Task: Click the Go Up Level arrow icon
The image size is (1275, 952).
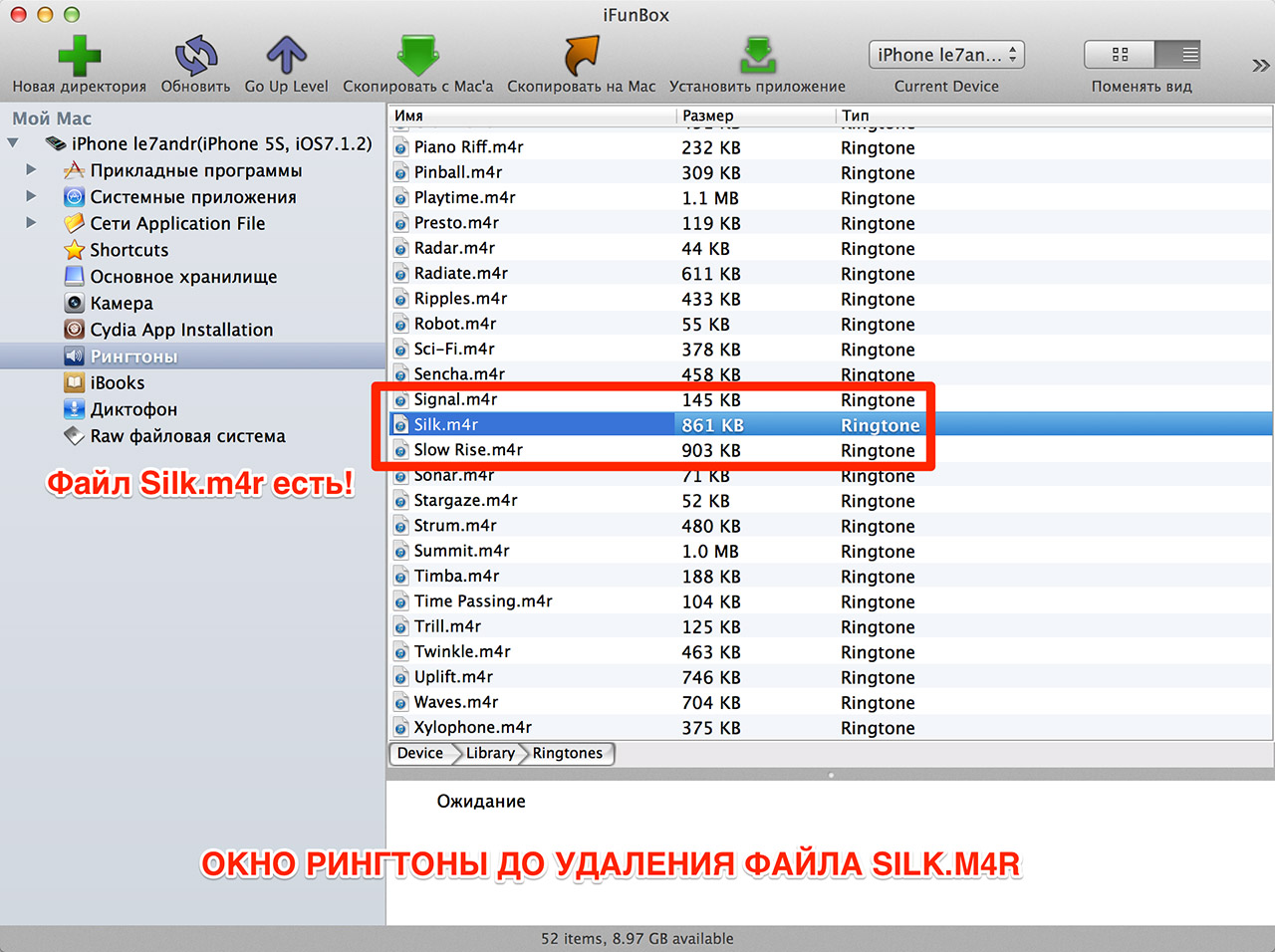Action: [286, 56]
